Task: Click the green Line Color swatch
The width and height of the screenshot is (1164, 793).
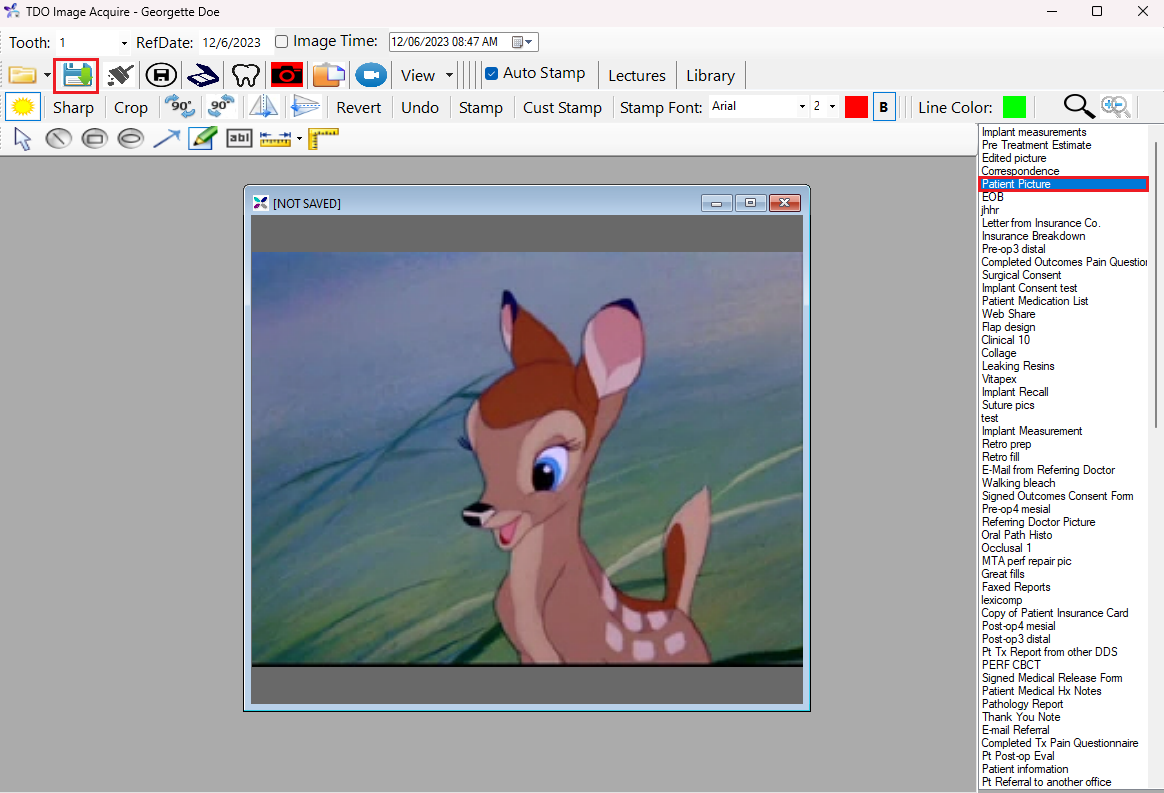Action: pyautogui.click(x=1014, y=107)
